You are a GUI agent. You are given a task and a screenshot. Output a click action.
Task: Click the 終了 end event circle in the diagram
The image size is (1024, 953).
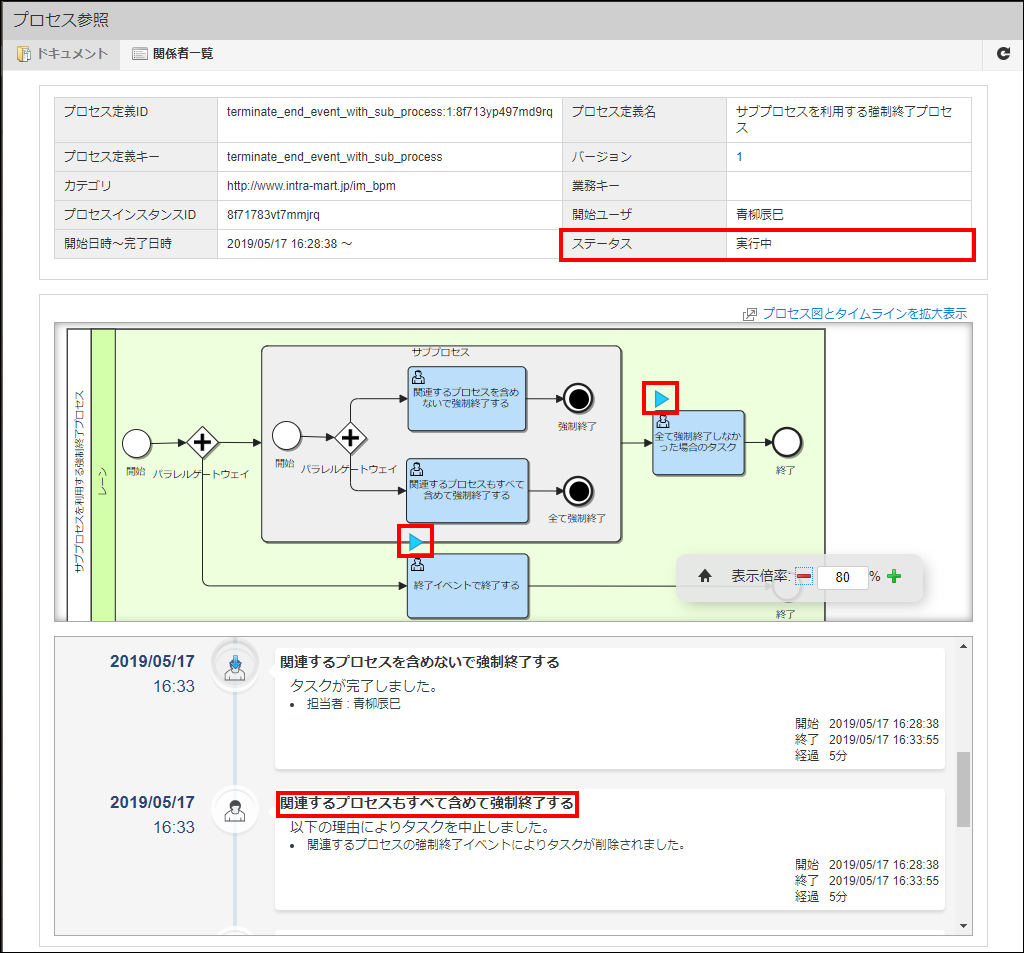(x=786, y=442)
